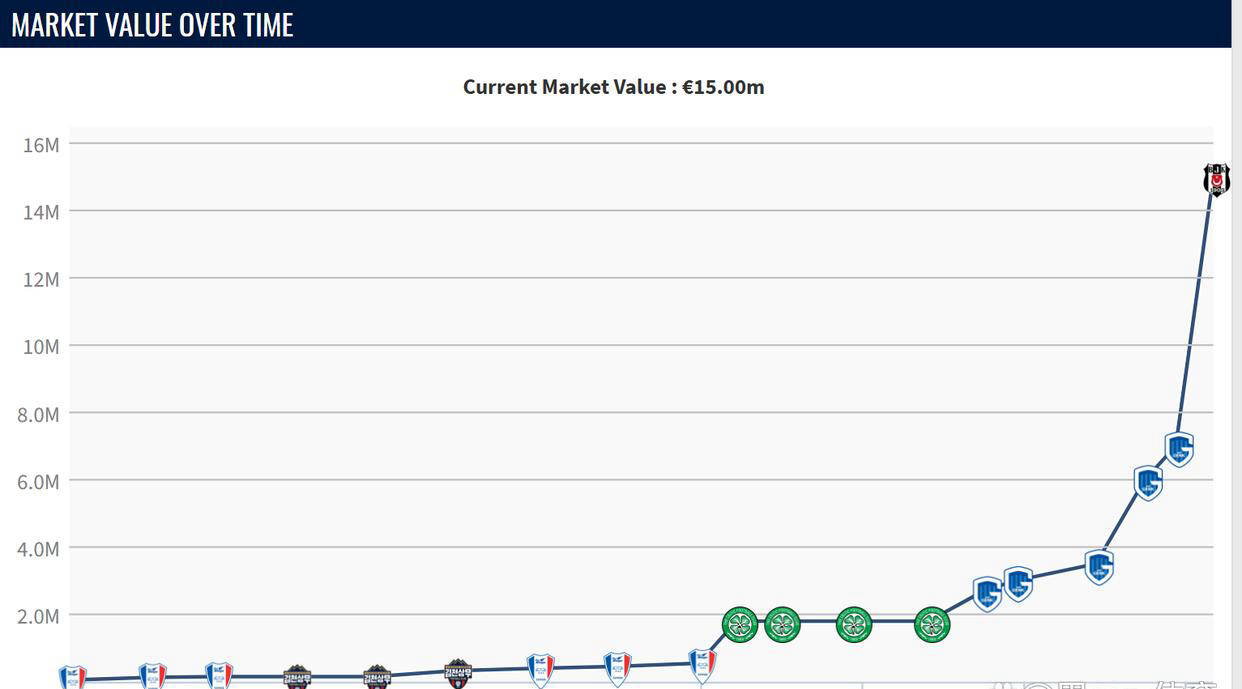Click the third Suwon crest from the left
This screenshot has width=1242, height=689.
[219, 675]
